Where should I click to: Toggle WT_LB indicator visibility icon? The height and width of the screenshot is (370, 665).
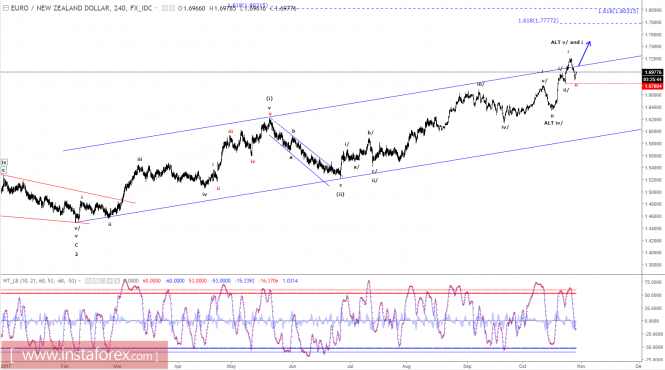[x=88, y=280]
